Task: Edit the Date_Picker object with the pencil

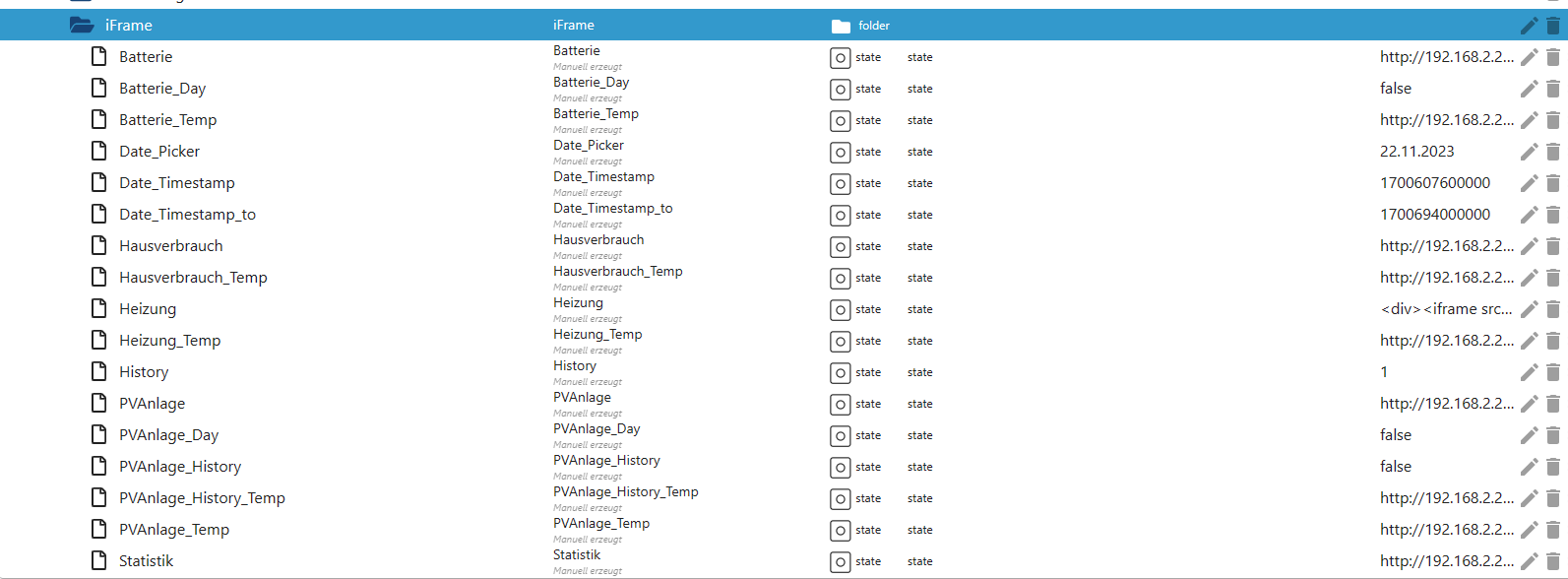Action: click(x=1529, y=152)
